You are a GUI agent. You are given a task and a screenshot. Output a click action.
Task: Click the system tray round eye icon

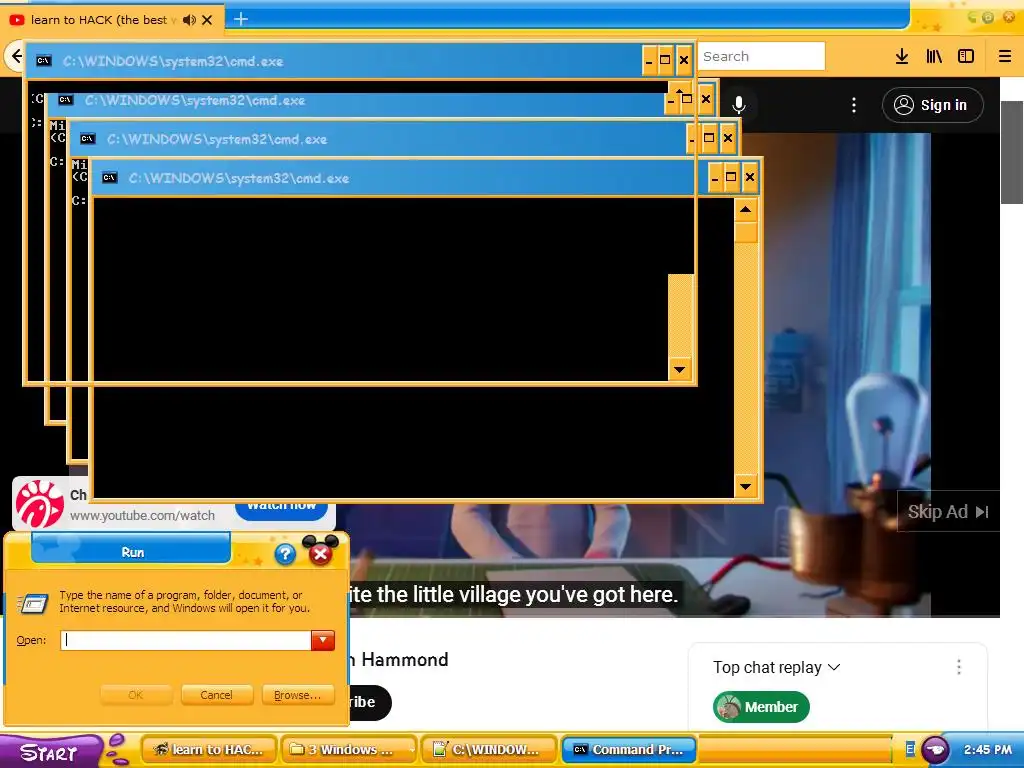[x=935, y=750]
